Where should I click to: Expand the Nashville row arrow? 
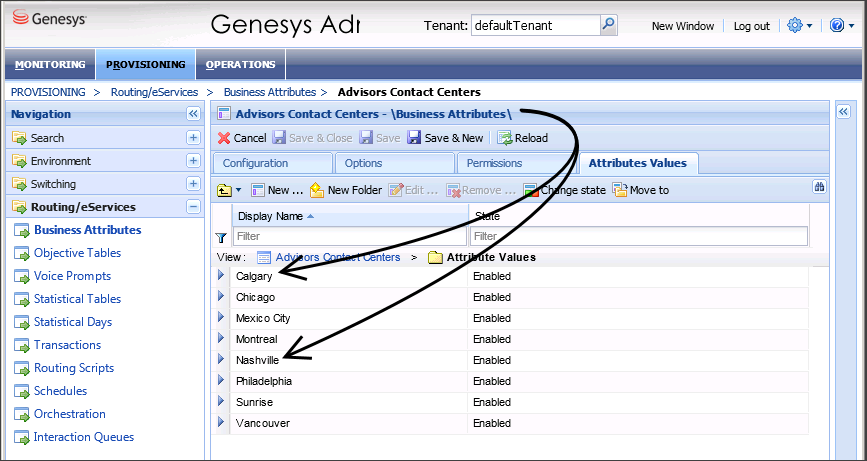(x=221, y=359)
